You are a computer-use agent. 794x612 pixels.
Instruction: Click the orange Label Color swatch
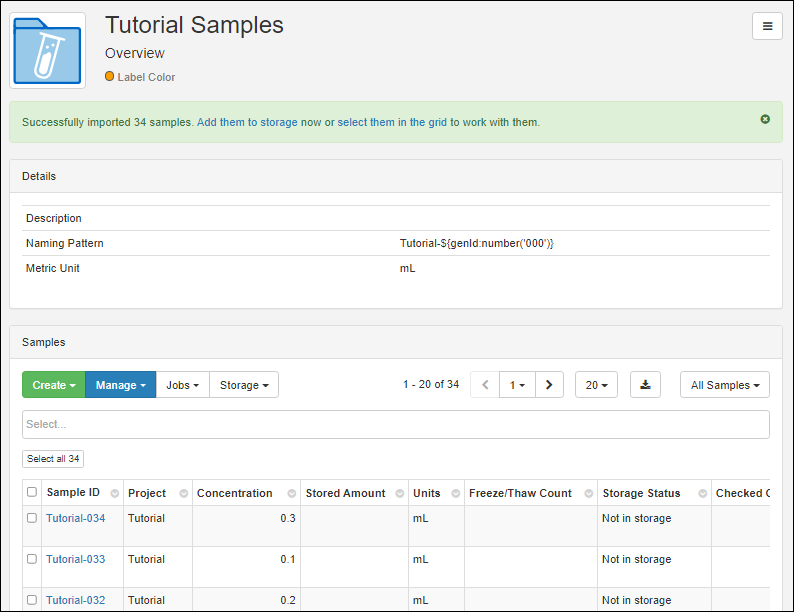click(x=110, y=77)
